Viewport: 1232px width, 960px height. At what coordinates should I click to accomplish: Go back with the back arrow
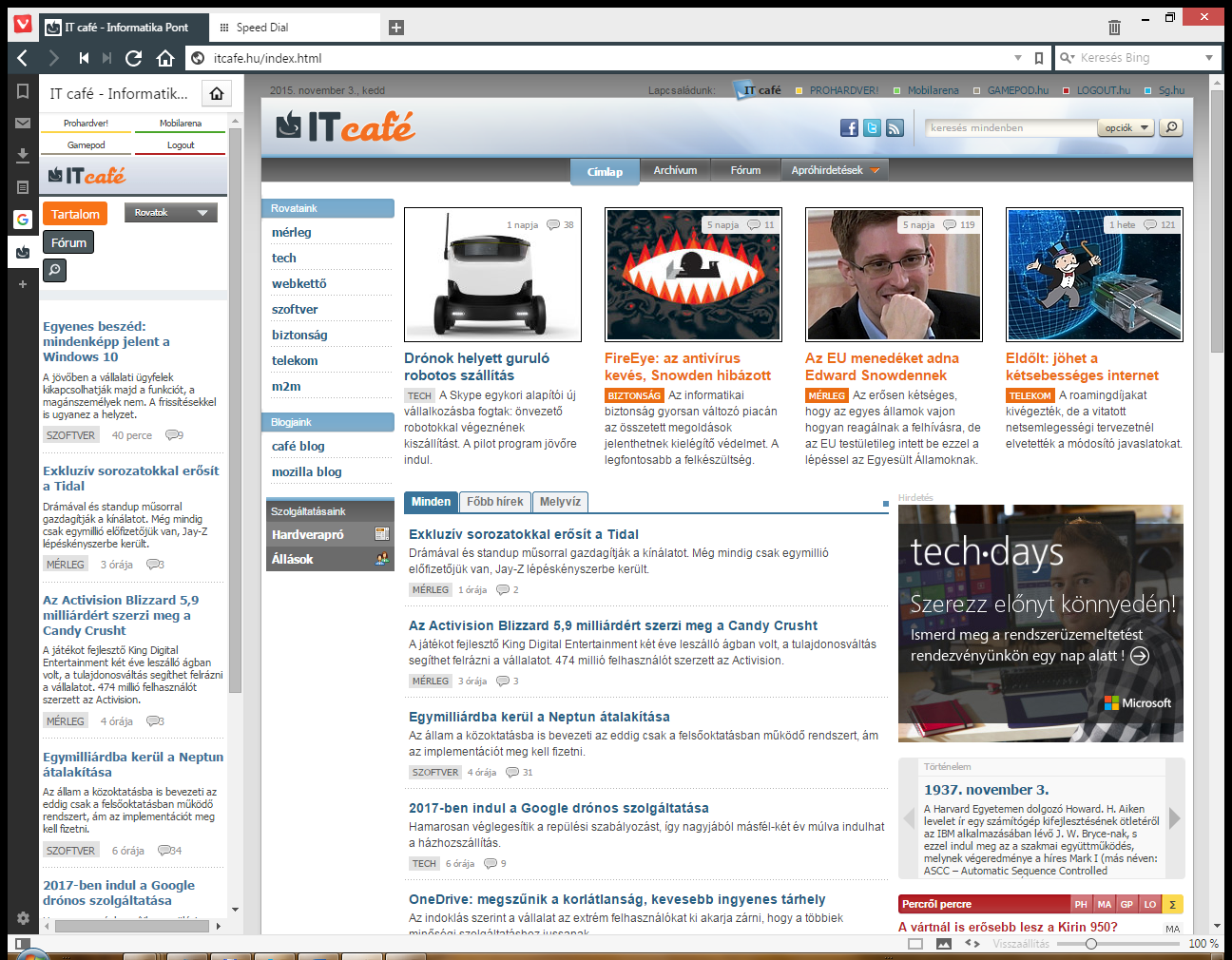(23, 58)
